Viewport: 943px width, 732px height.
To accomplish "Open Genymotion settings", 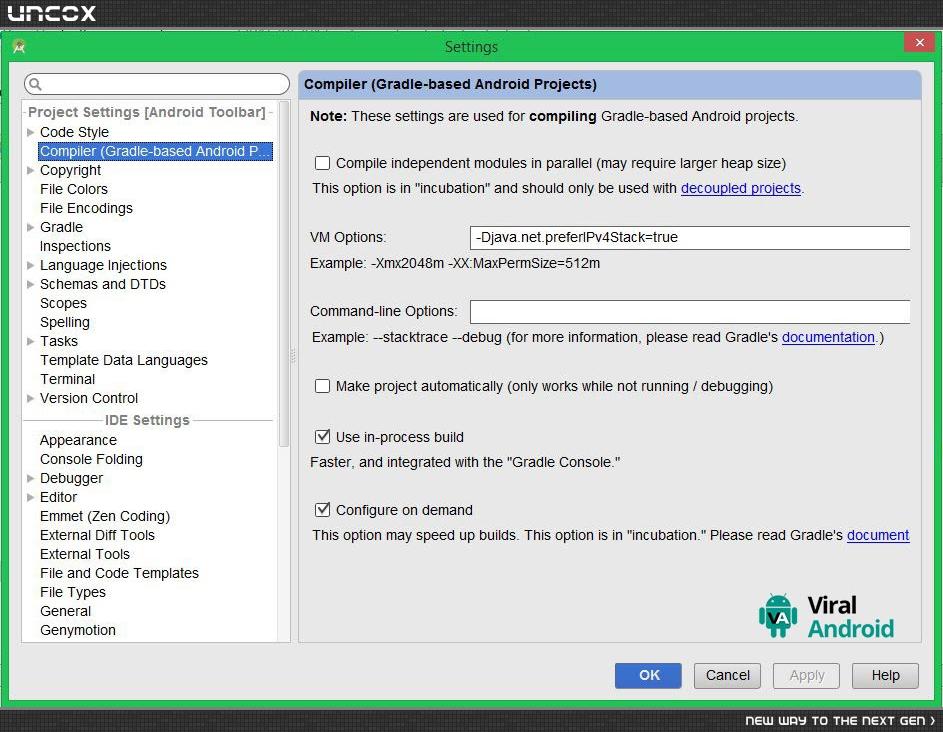I will pyautogui.click(x=78, y=630).
